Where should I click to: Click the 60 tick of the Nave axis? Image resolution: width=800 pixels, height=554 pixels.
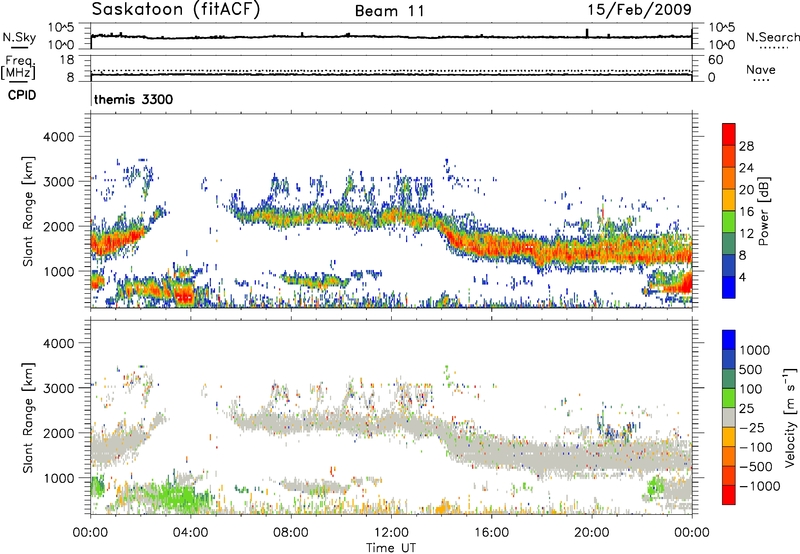click(x=715, y=60)
